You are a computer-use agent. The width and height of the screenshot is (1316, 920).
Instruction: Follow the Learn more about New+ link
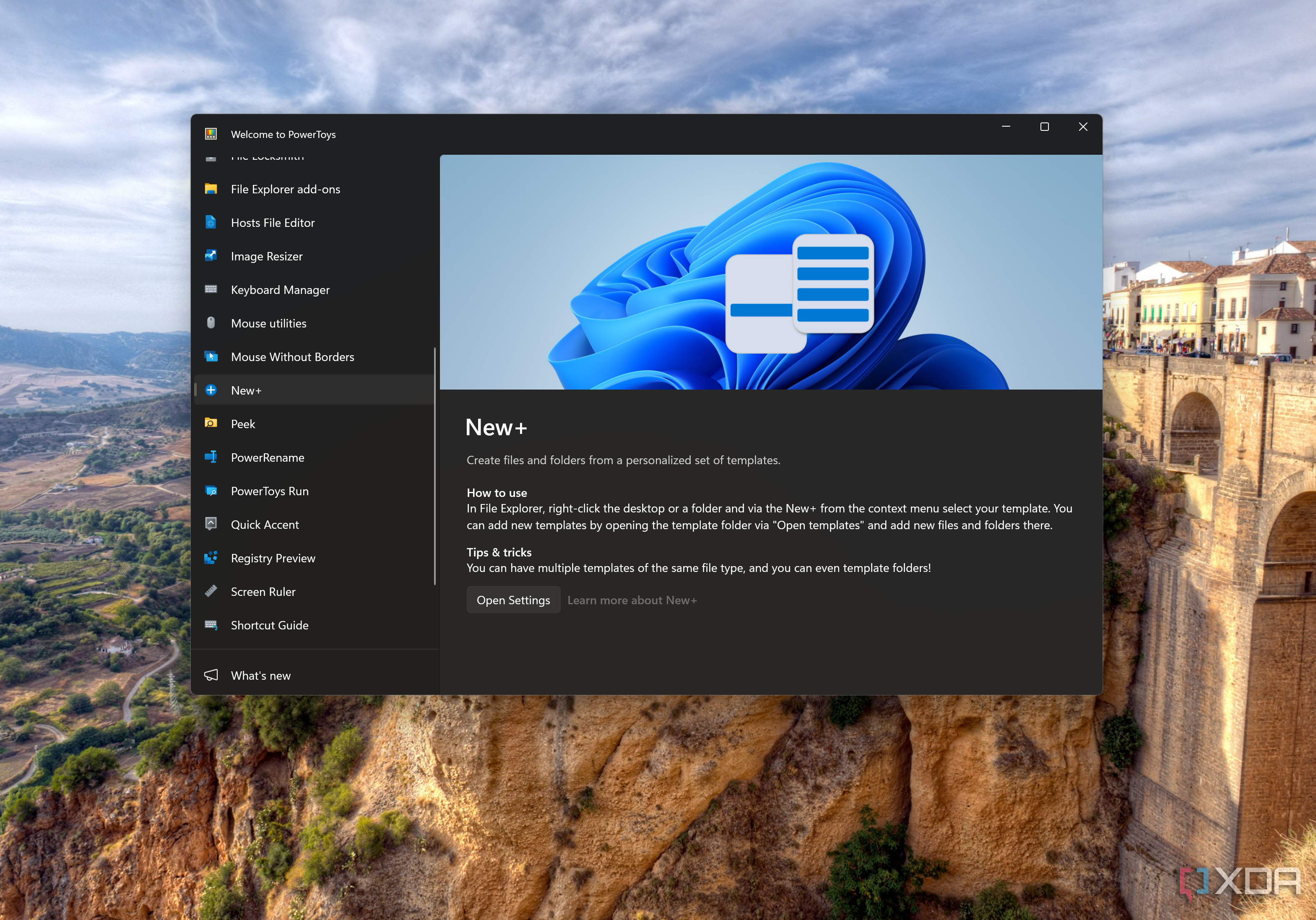click(632, 600)
